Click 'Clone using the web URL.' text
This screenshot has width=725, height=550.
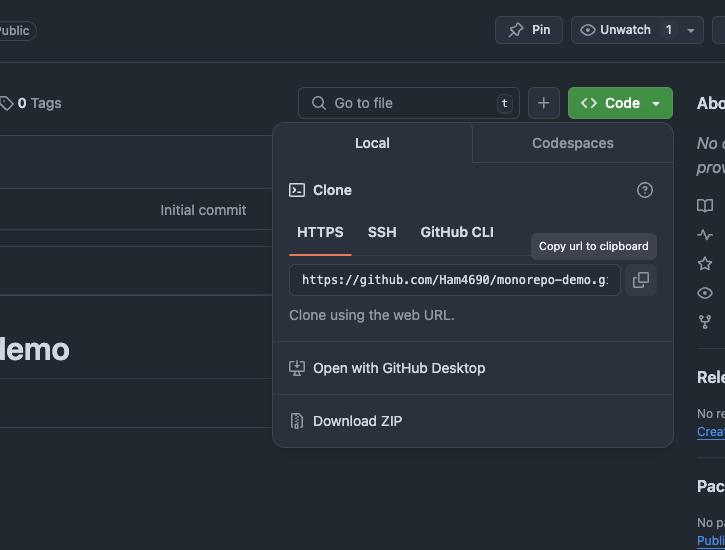(372, 315)
